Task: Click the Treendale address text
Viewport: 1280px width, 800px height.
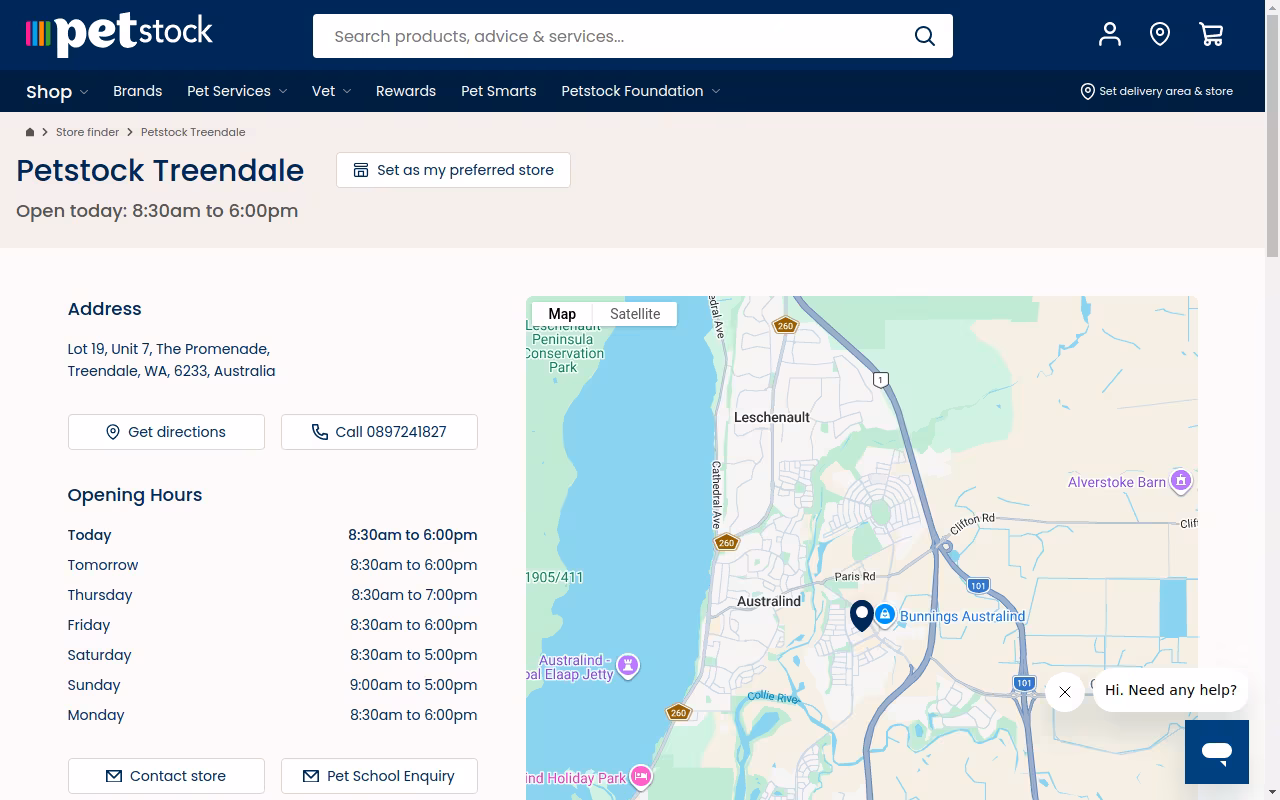Action: coord(171,360)
